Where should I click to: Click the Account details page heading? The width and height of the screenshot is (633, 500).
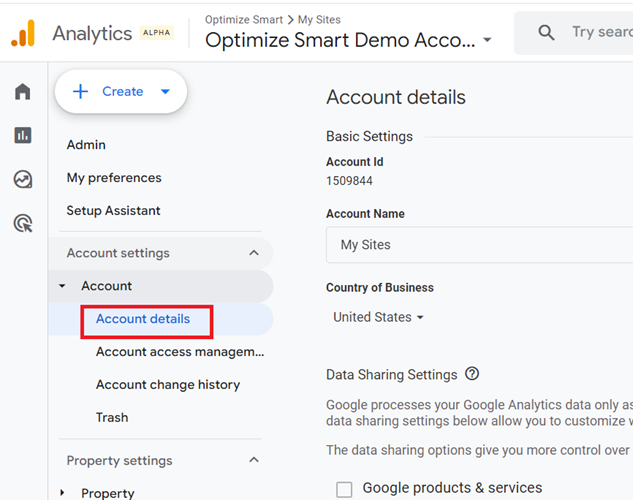[x=396, y=97]
